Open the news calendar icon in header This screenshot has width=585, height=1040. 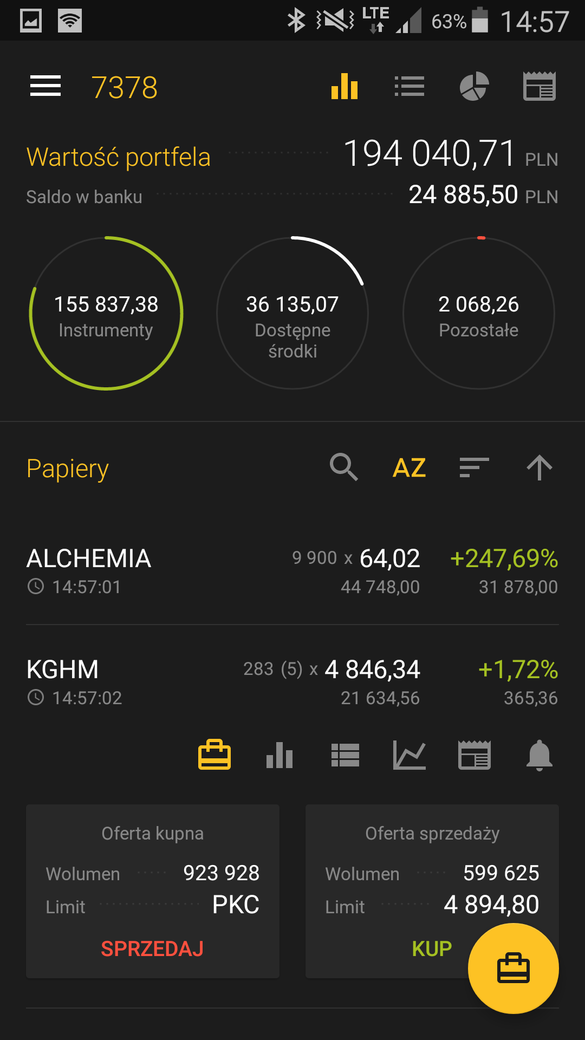click(539, 86)
